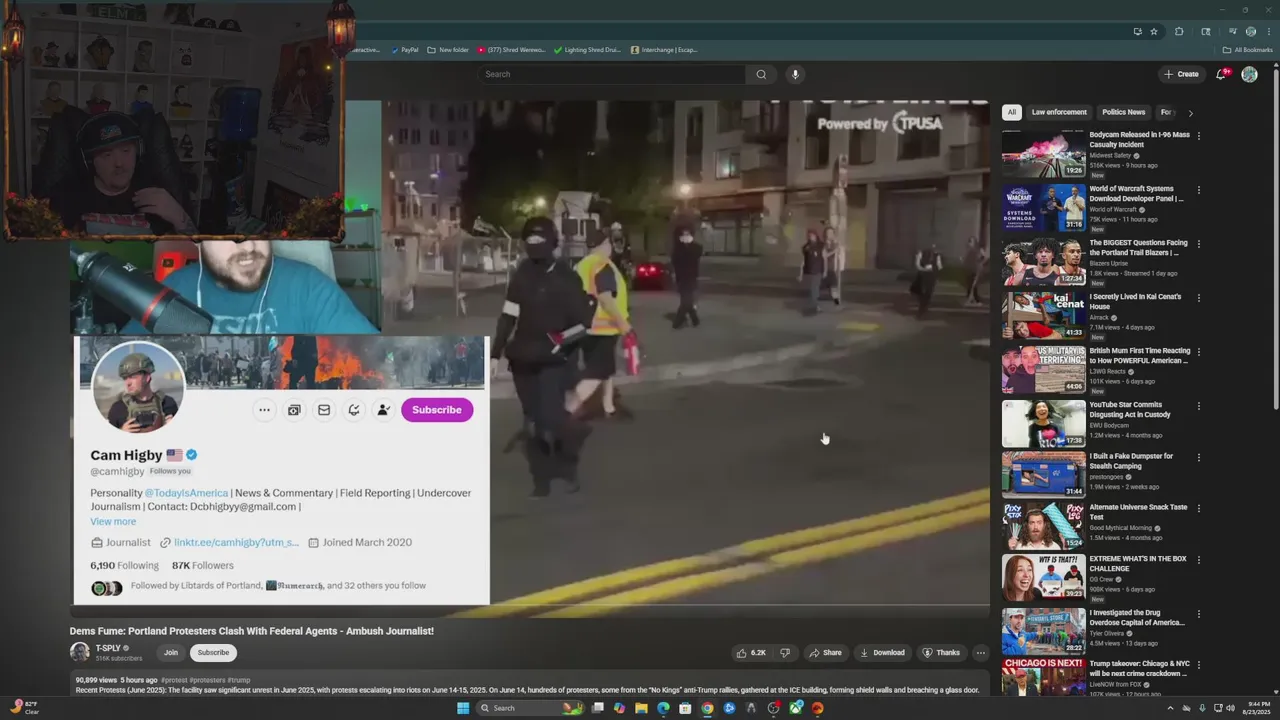
Task: Click T-SPLY channel name
Action: (109, 648)
